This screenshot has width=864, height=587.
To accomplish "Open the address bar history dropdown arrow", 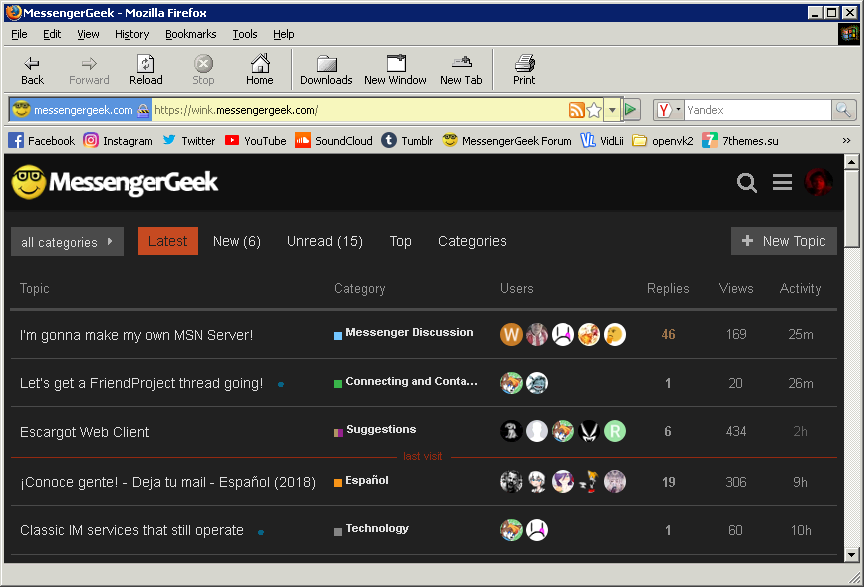I will coord(612,110).
